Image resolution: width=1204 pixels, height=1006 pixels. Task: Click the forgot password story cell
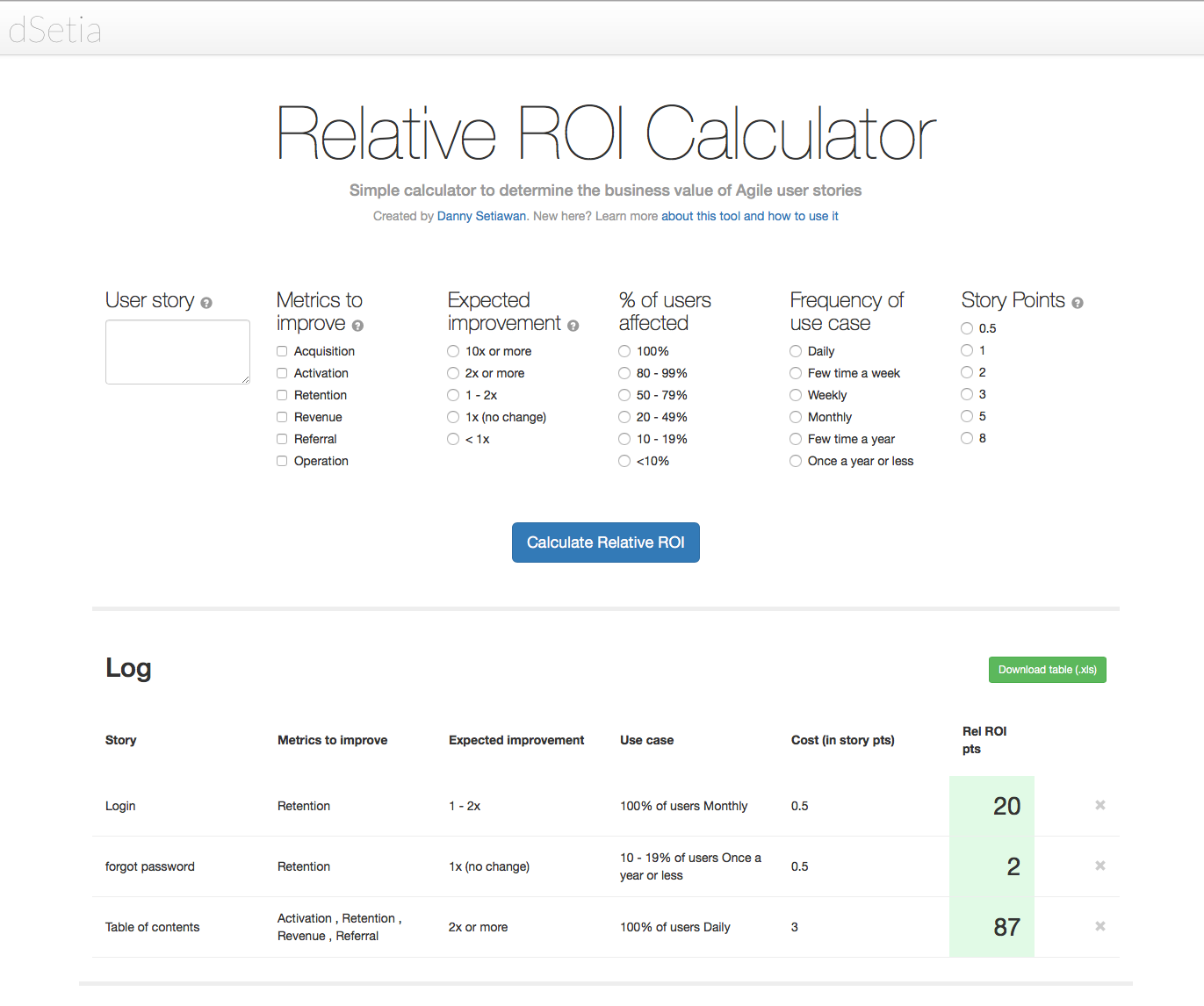point(150,866)
